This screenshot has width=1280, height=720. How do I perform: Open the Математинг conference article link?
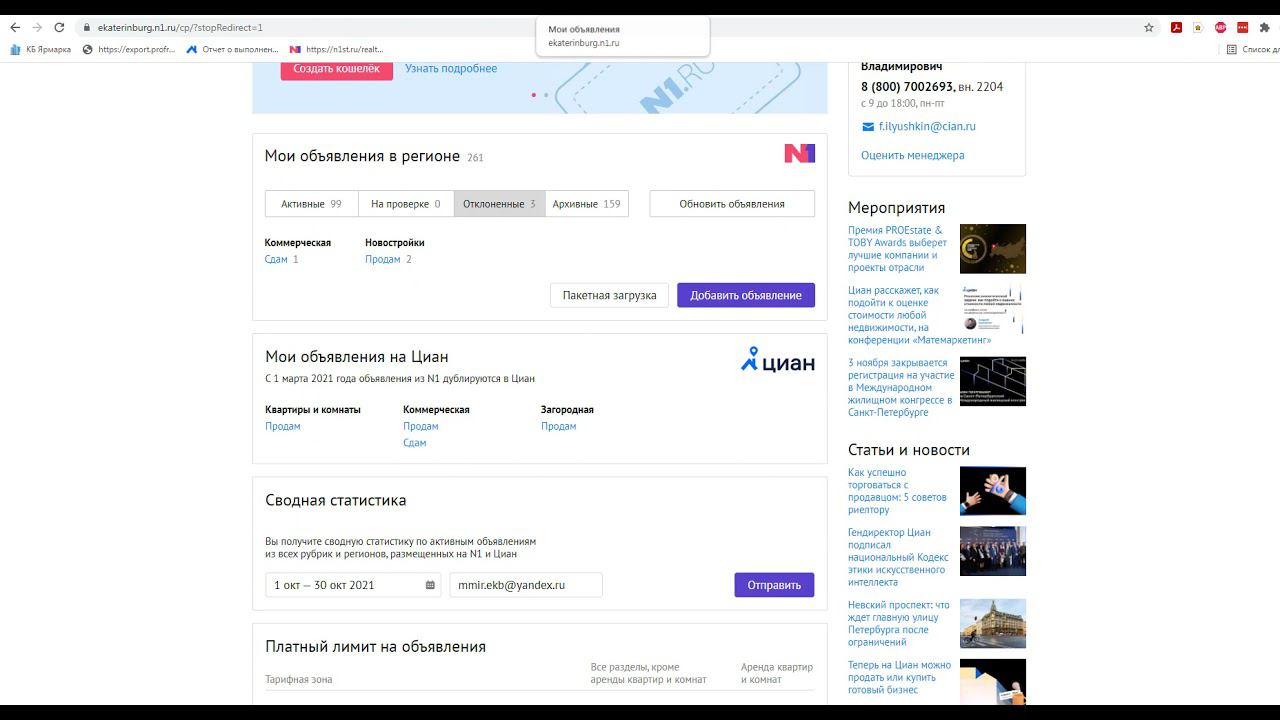tap(920, 315)
